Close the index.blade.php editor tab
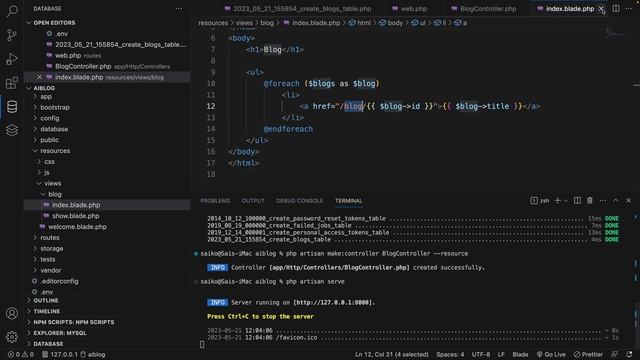 pyautogui.click(x=601, y=9)
